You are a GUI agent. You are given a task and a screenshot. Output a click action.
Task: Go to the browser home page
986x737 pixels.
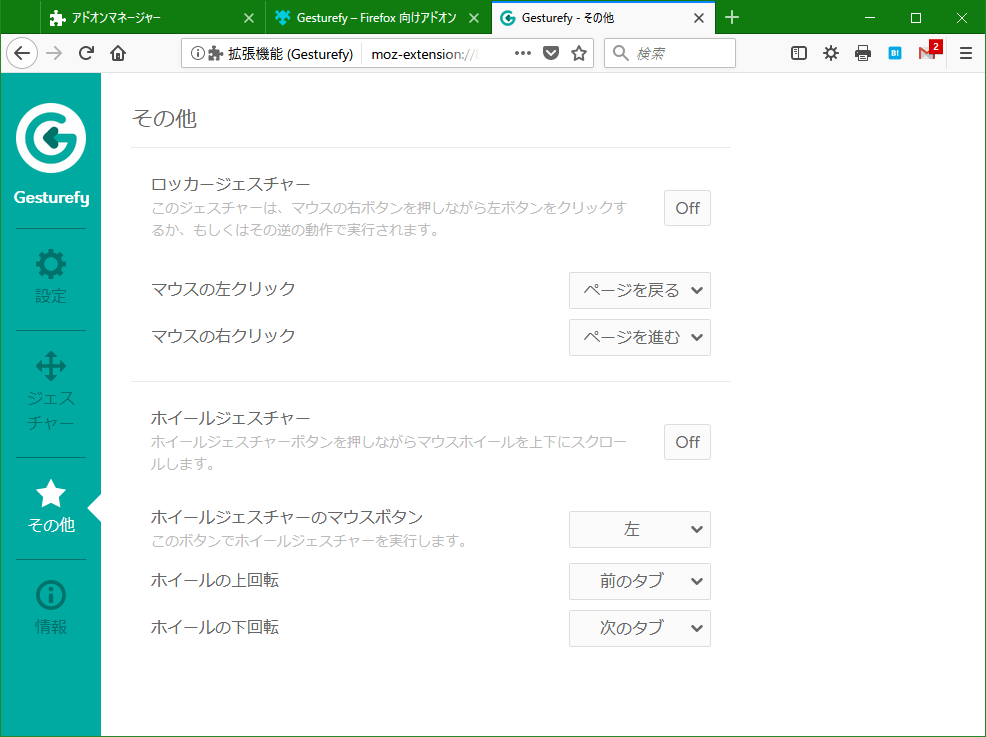118,53
